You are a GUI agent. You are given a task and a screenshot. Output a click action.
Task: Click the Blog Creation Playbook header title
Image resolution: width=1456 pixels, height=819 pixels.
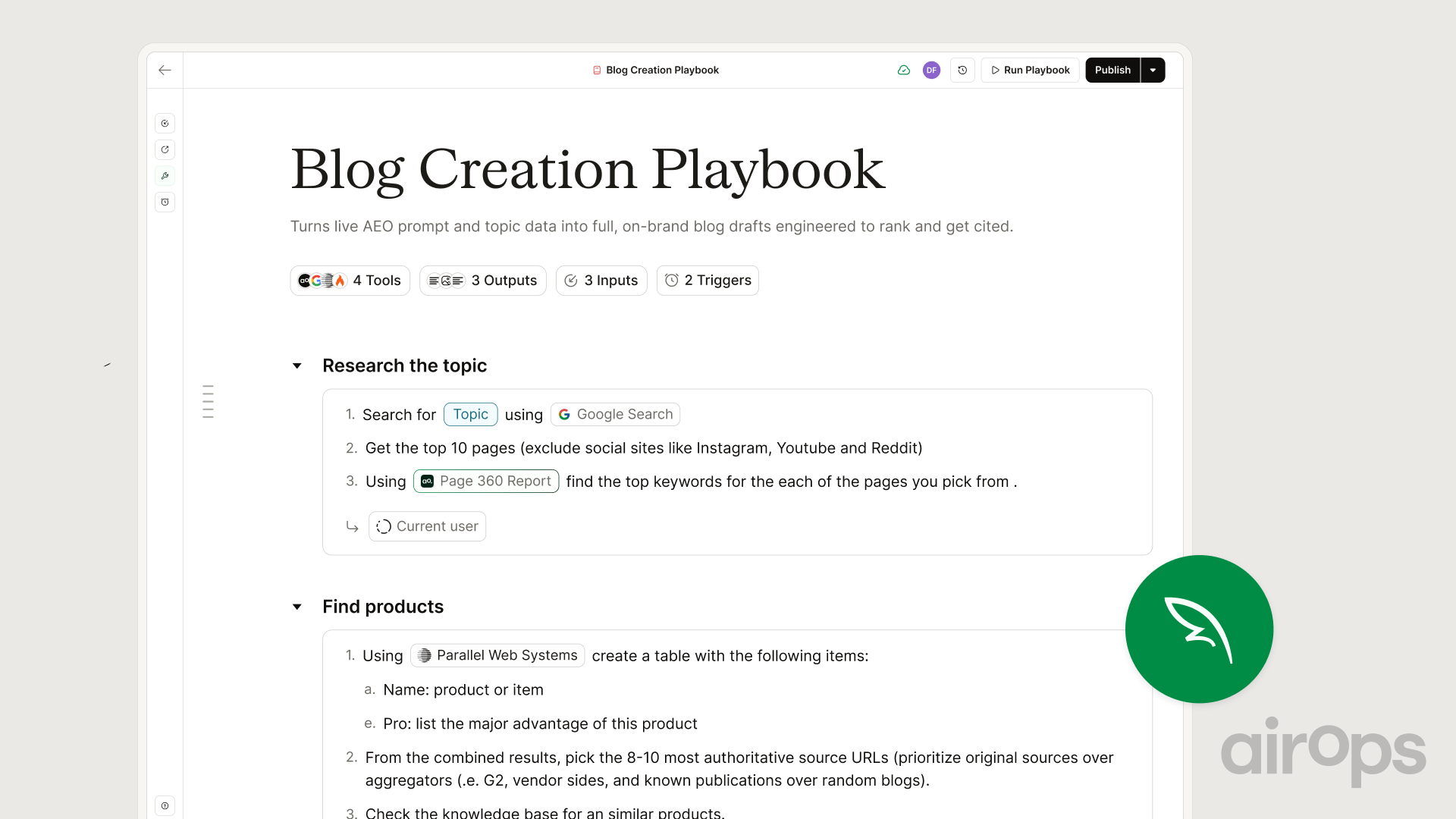click(x=662, y=70)
